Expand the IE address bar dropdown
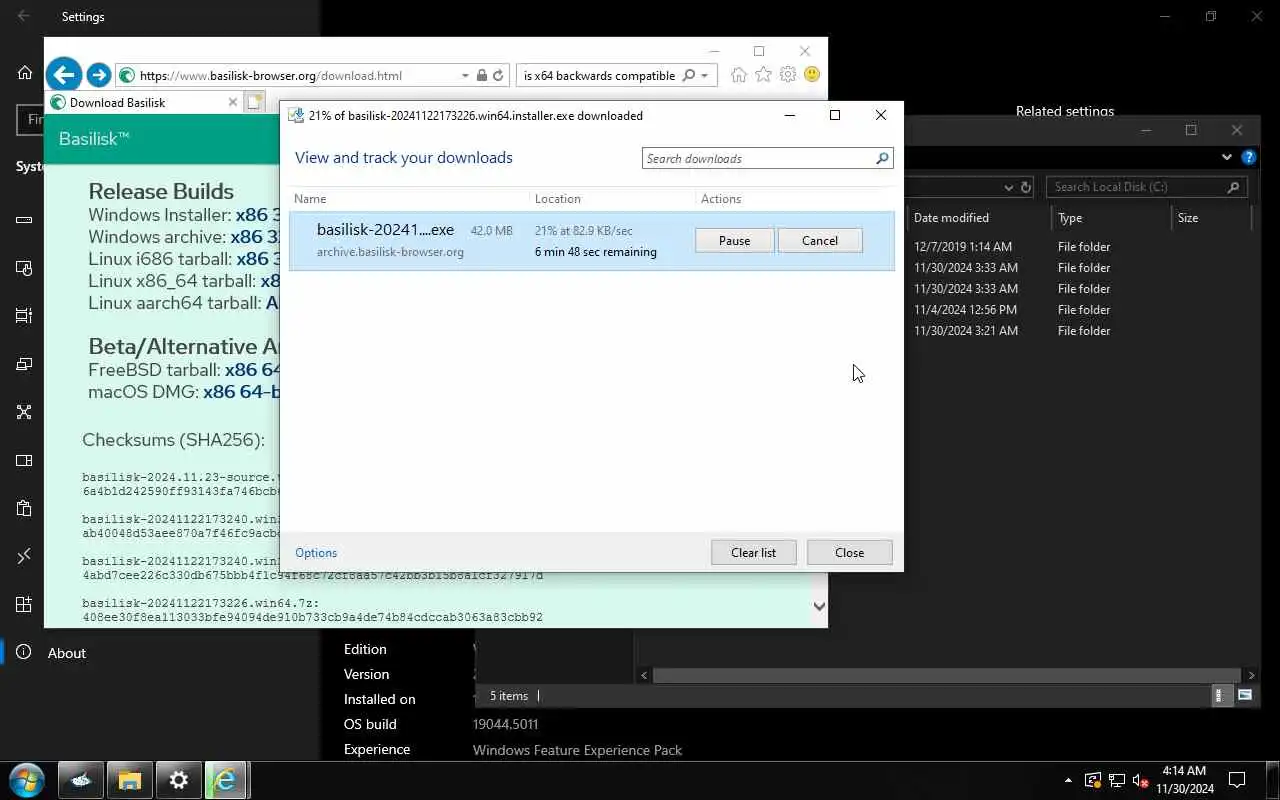Viewport: 1280px width, 800px height. click(x=465, y=75)
